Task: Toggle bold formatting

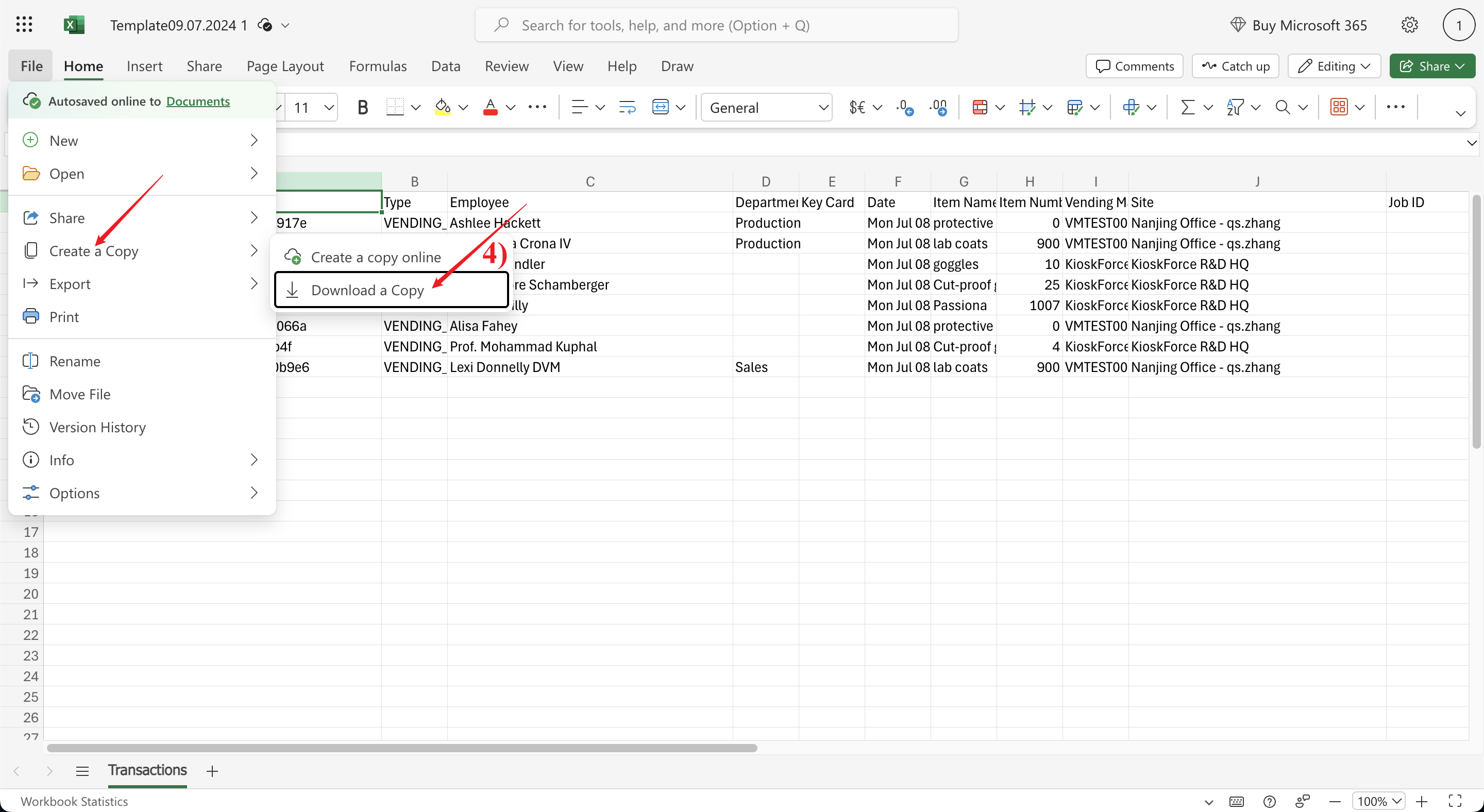Action: [362, 107]
